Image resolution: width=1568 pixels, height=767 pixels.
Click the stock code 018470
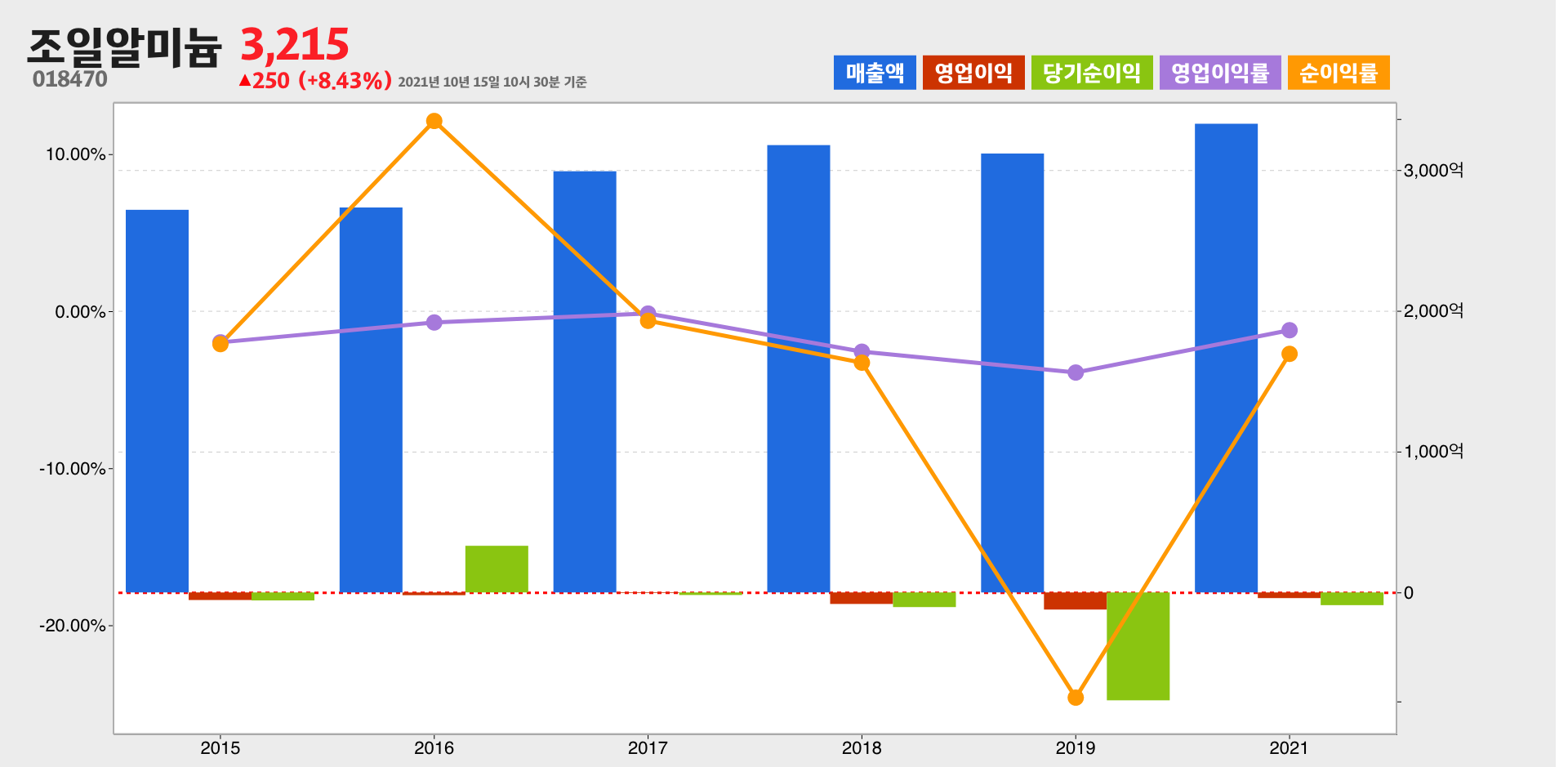(70, 79)
